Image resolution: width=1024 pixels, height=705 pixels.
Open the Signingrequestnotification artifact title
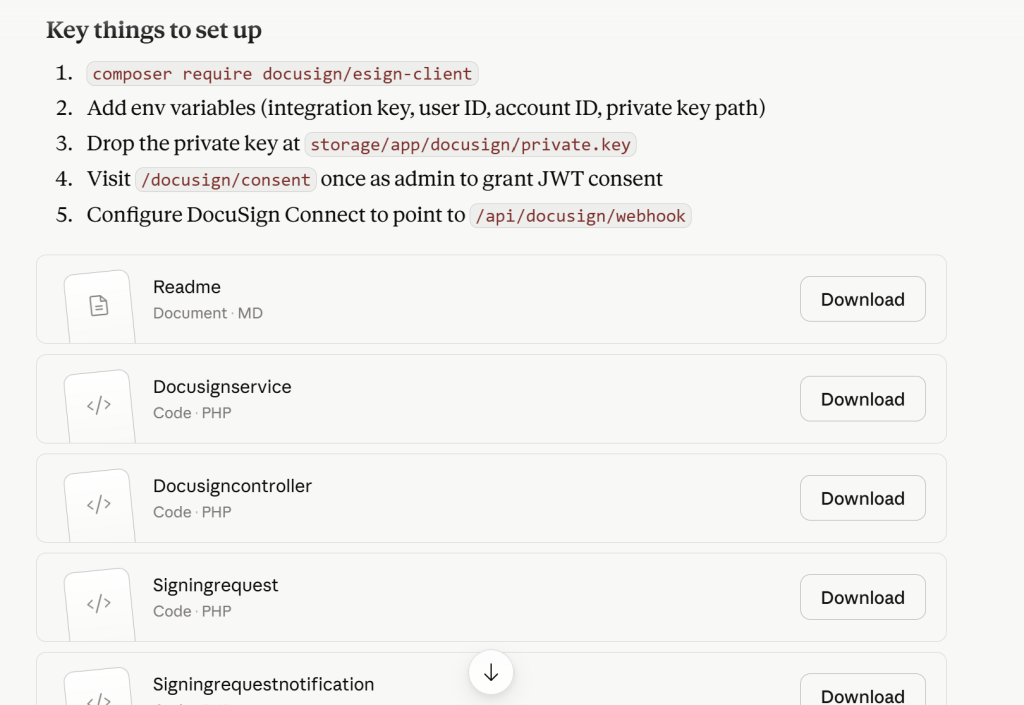(x=263, y=685)
